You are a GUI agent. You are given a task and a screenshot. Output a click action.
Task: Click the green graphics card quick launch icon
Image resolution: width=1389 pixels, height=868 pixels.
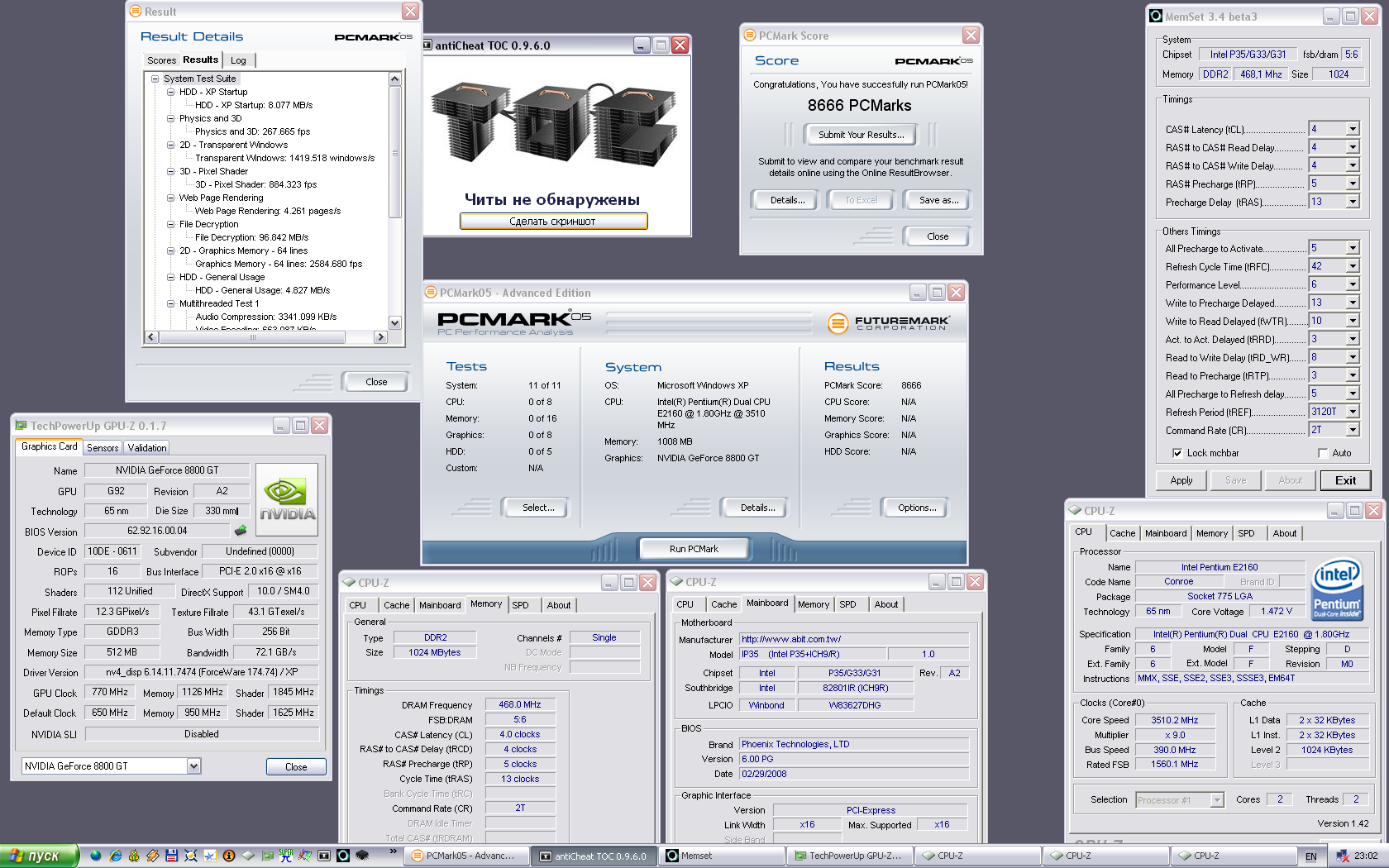[267, 856]
